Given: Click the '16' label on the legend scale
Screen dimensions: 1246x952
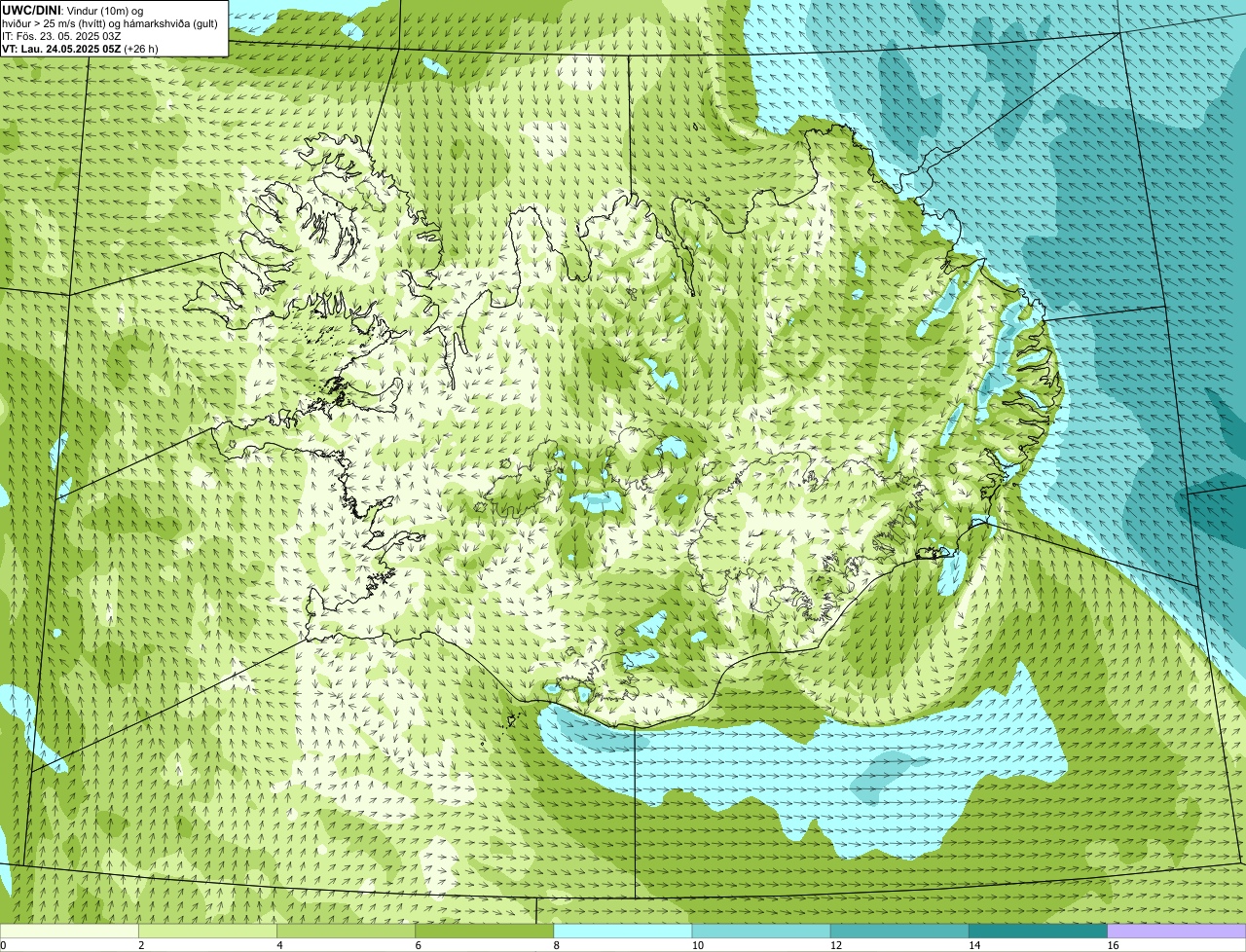Looking at the screenshot, I should click(1114, 945).
